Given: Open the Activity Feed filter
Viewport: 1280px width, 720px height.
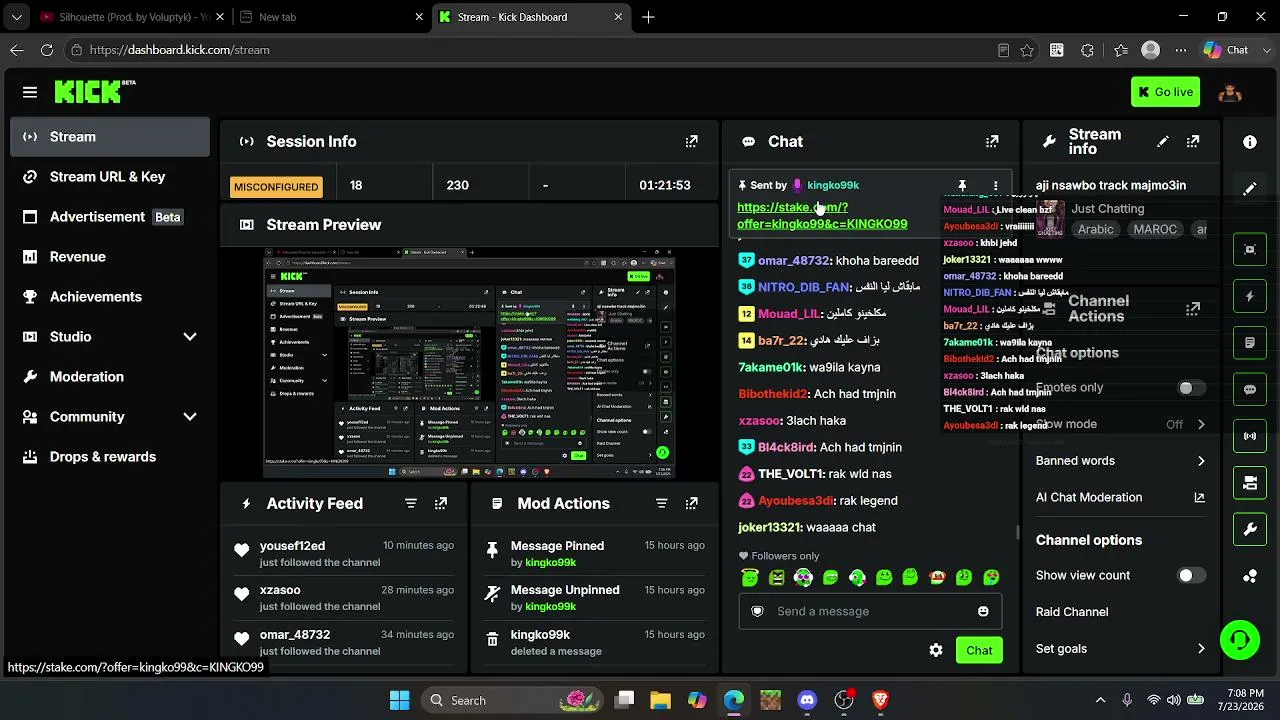Looking at the screenshot, I should [x=411, y=504].
